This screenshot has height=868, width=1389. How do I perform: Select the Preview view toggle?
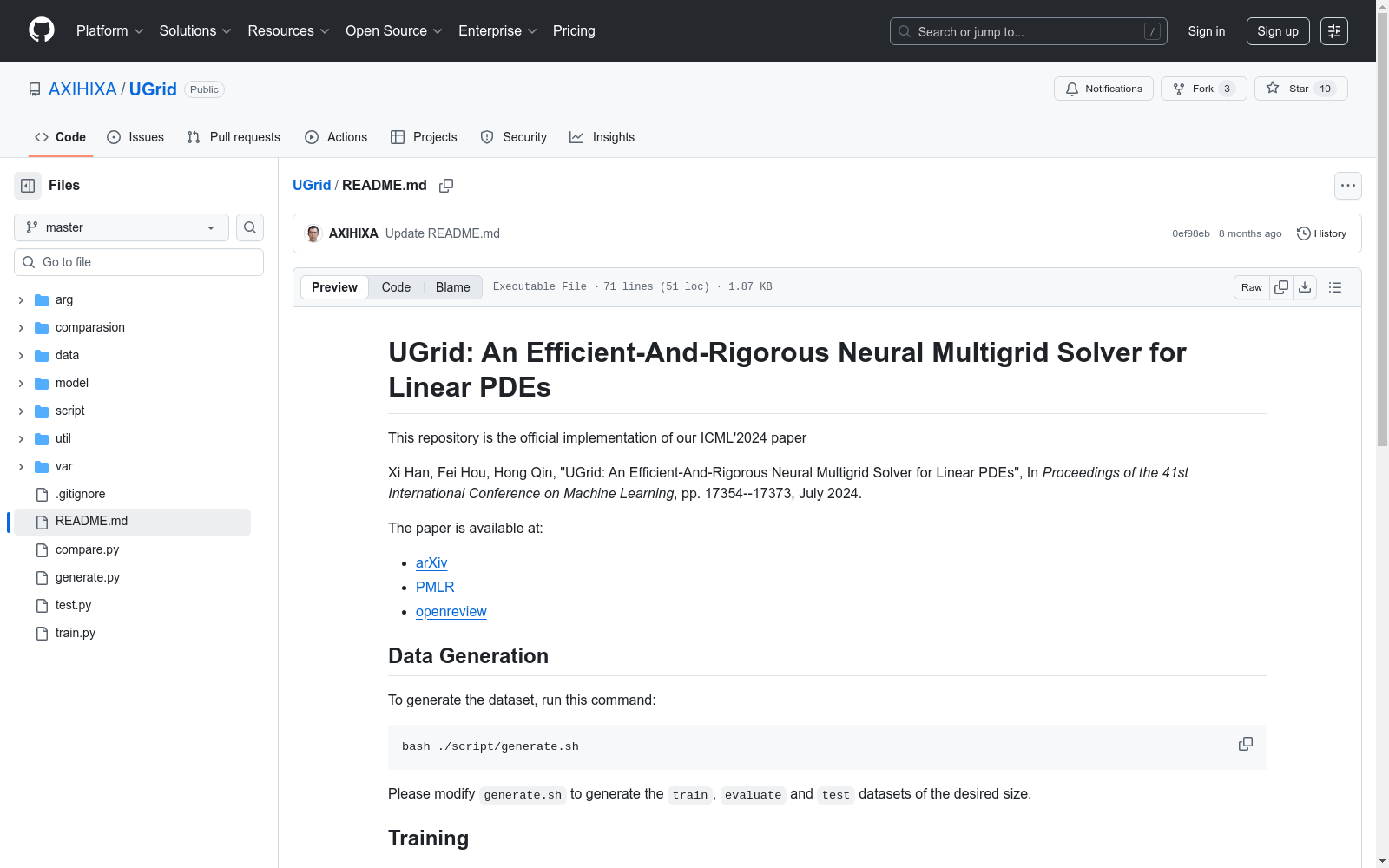pos(334,287)
